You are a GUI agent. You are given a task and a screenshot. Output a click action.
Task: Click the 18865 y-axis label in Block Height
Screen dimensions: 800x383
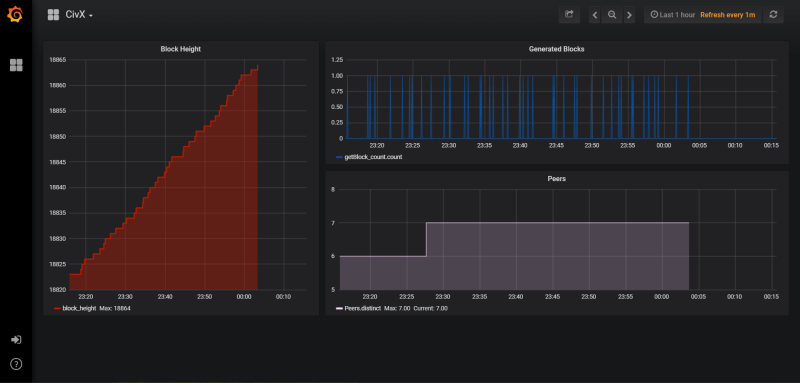(x=57, y=60)
